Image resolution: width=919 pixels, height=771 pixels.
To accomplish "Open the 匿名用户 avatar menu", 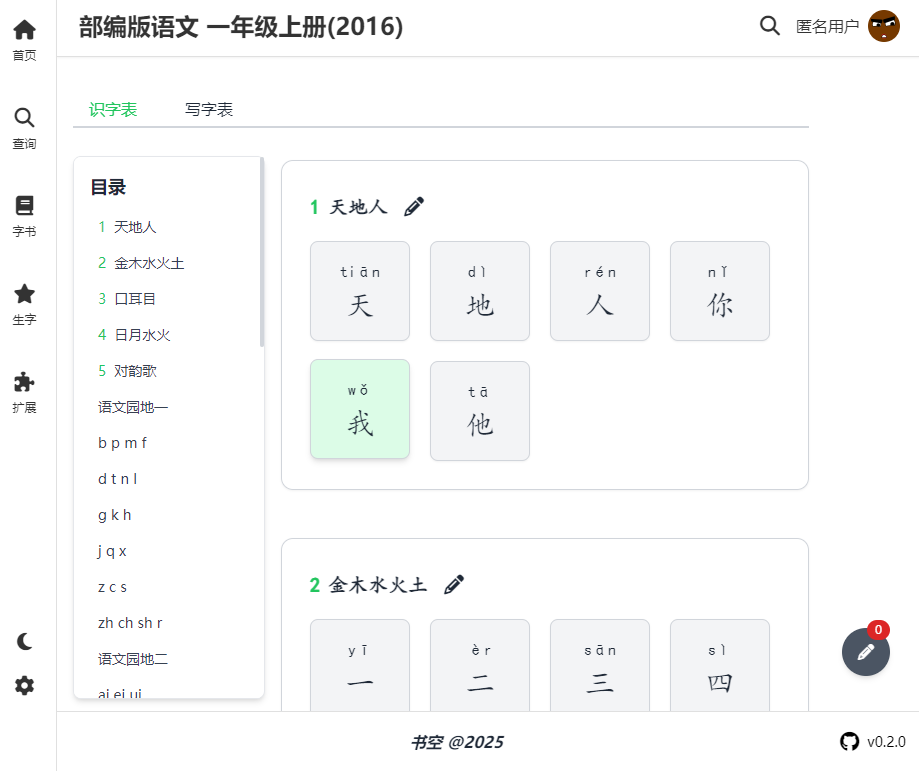I will [883, 26].
